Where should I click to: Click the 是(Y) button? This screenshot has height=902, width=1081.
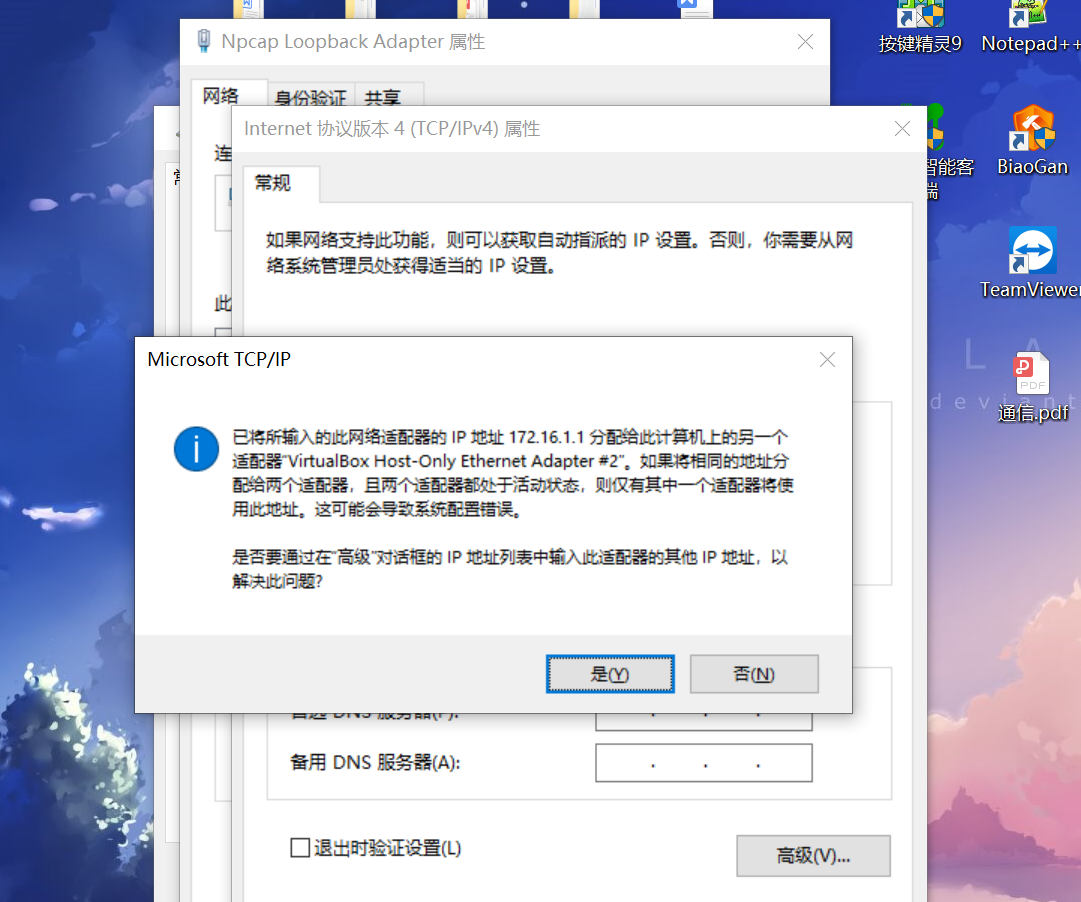pyautogui.click(x=610, y=674)
